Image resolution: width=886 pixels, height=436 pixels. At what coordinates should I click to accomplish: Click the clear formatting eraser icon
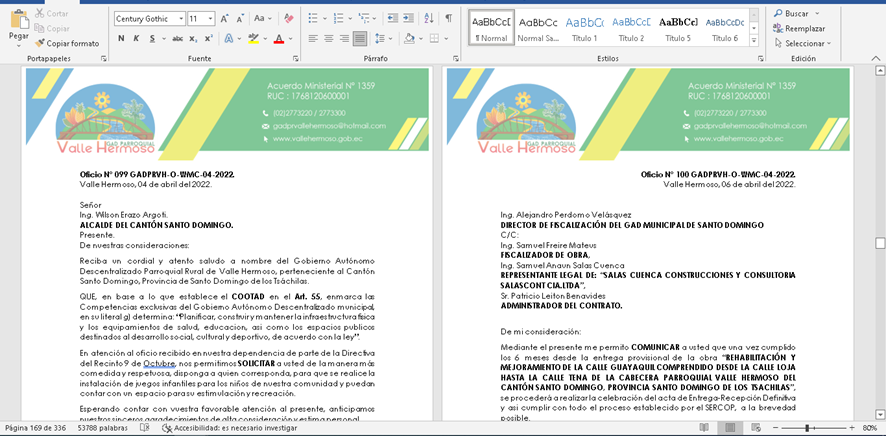pos(289,19)
